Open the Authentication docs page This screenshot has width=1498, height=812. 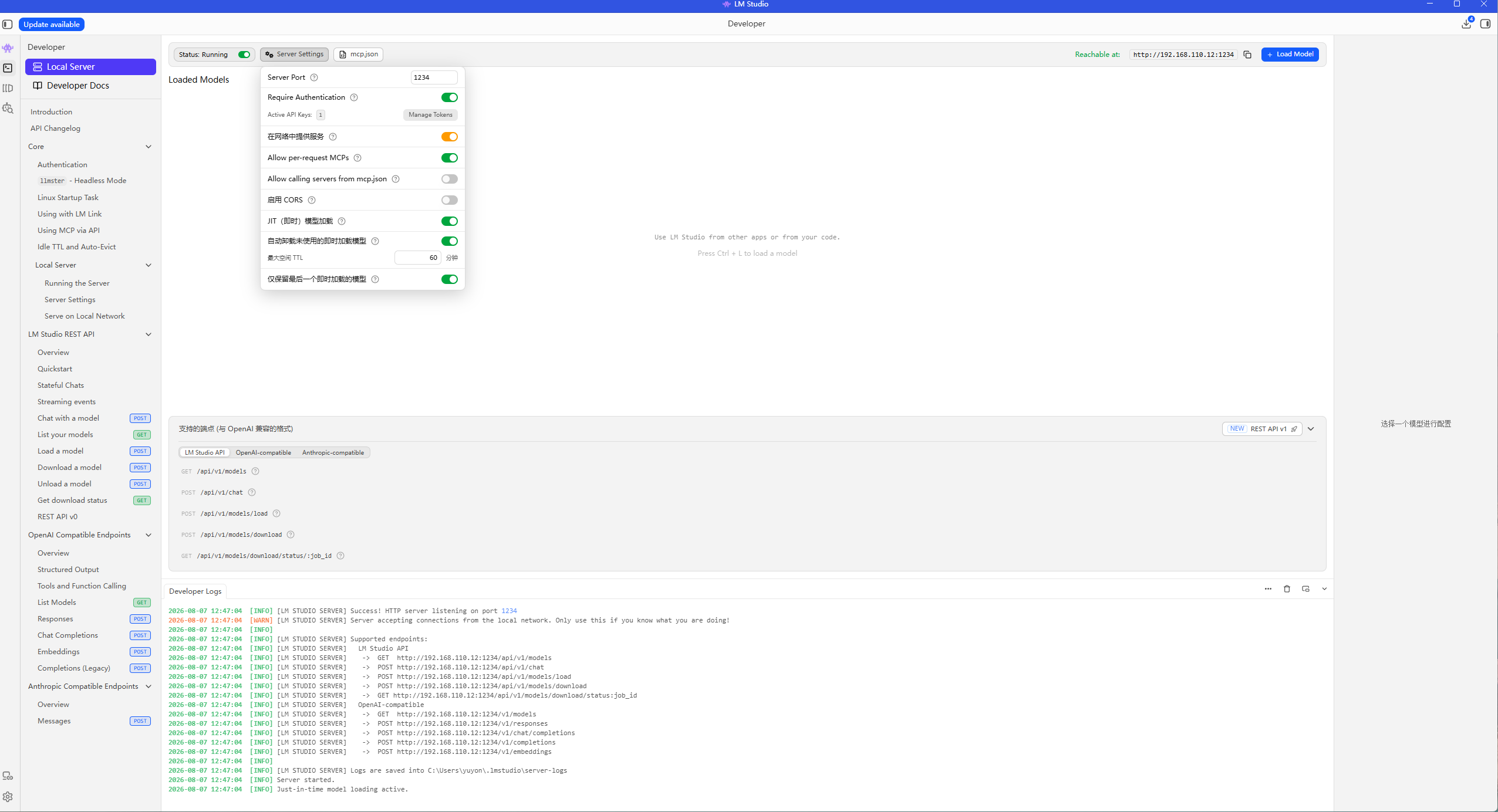point(62,165)
